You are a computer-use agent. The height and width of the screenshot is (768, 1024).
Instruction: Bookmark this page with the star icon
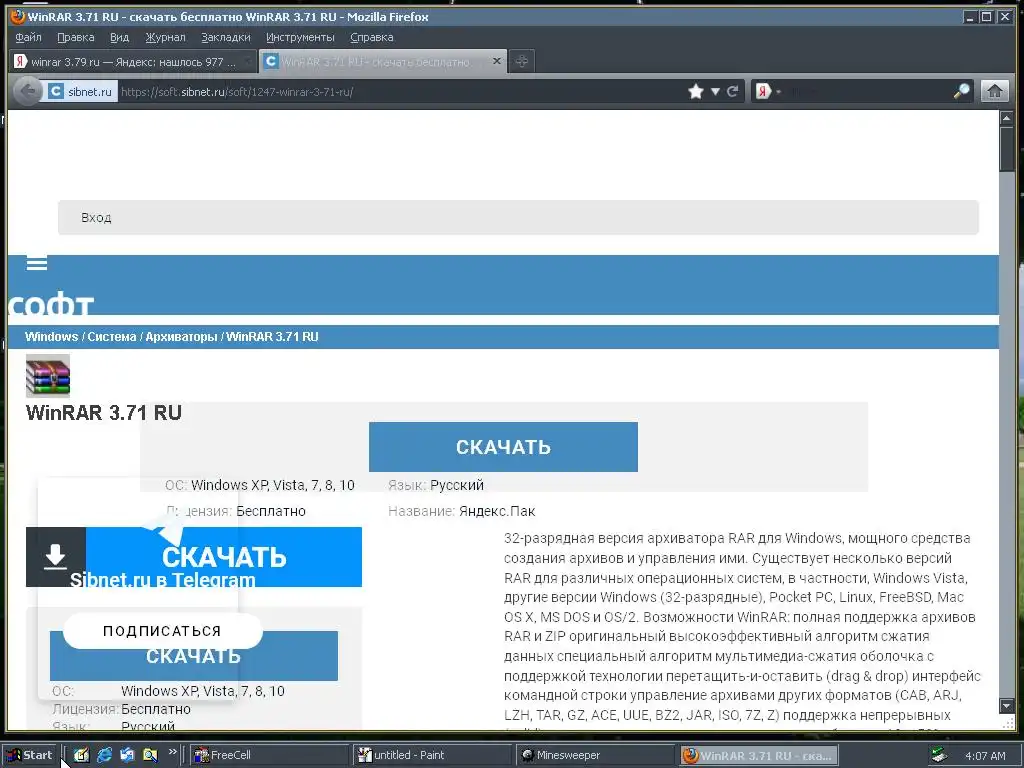tap(696, 91)
